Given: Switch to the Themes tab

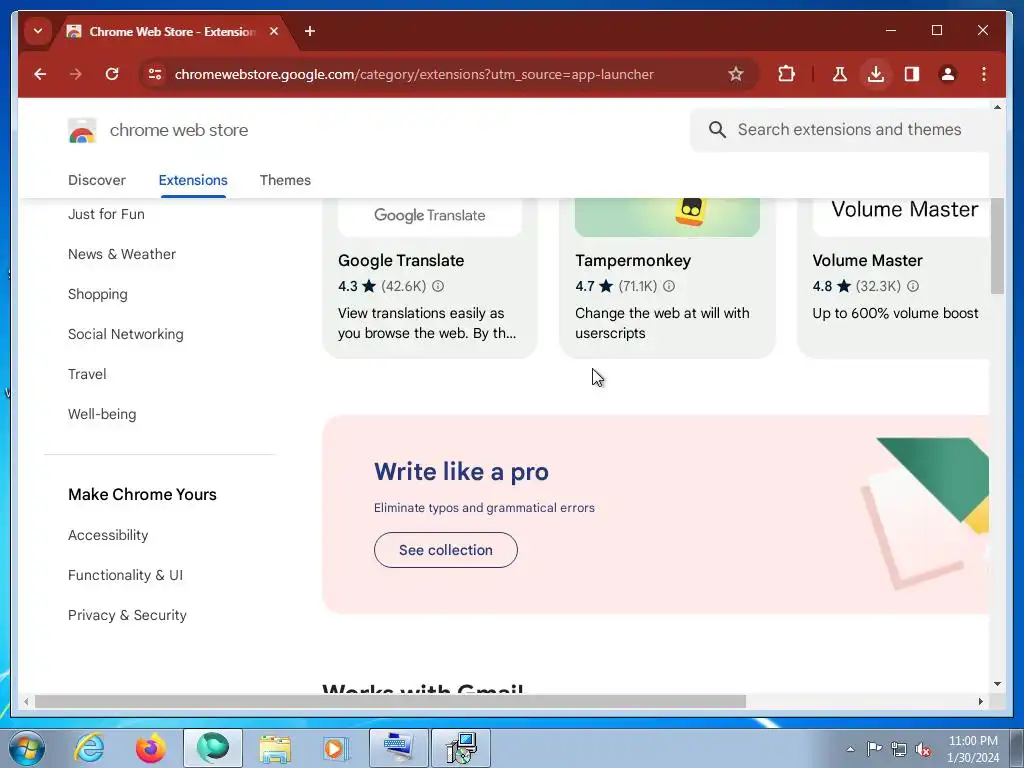Looking at the screenshot, I should pyautogui.click(x=285, y=180).
